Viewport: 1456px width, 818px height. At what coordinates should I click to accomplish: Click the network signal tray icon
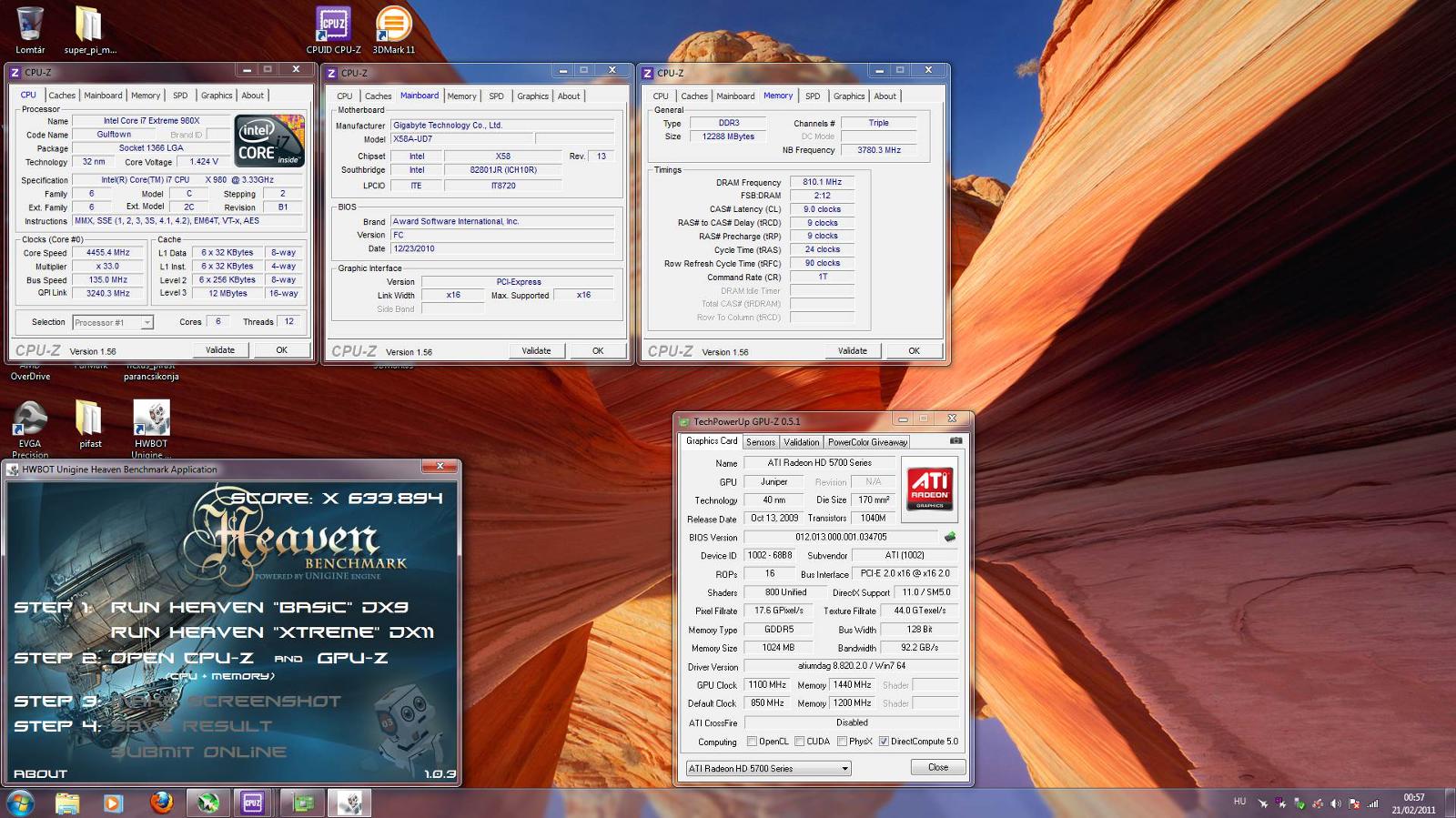click(x=1373, y=803)
